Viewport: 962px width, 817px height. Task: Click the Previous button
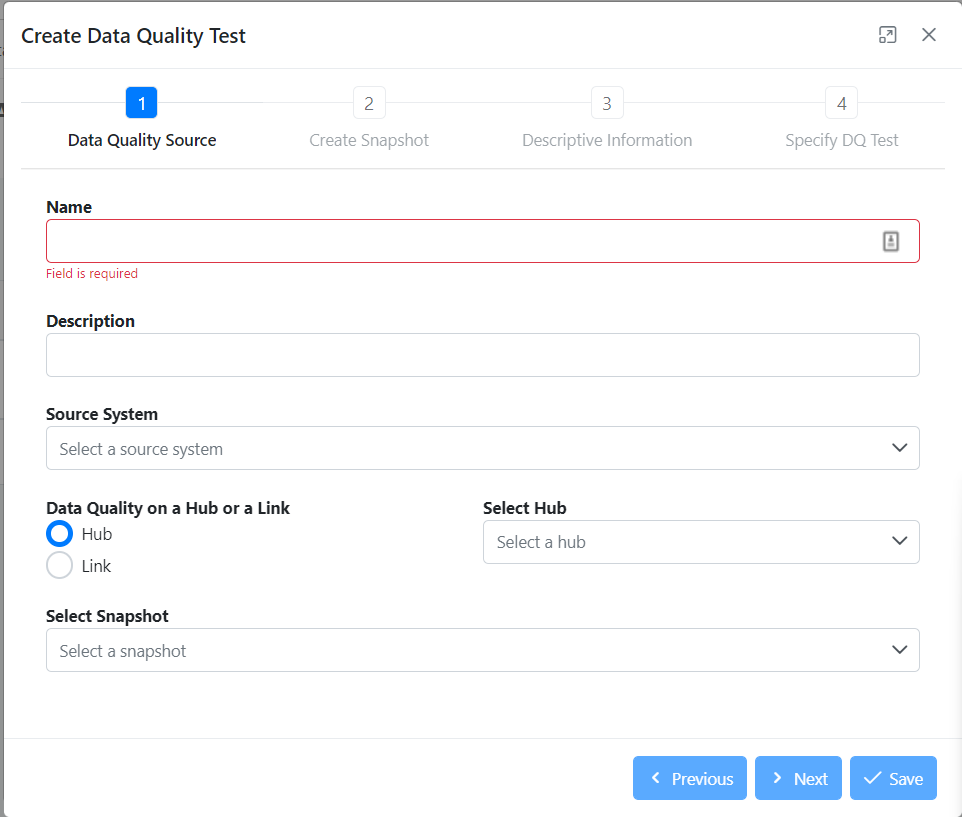pos(690,778)
